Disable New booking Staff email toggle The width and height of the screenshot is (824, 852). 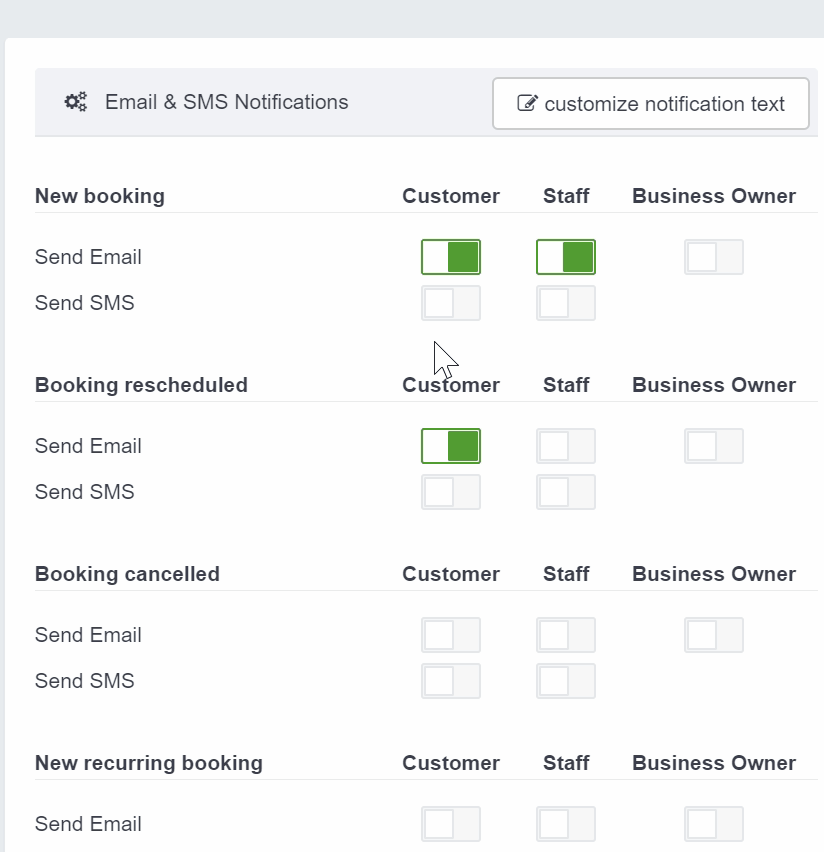pyautogui.click(x=566, y=257)
